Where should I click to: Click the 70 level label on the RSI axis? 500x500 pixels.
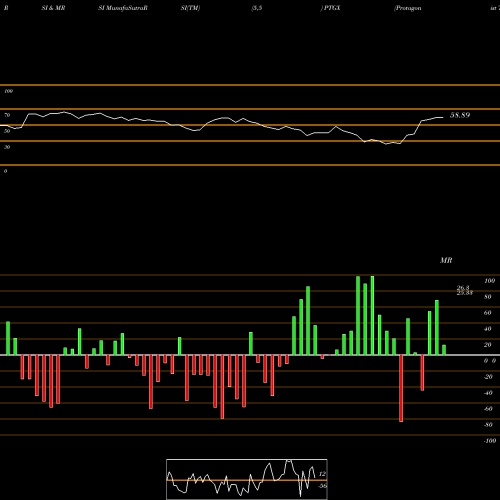pos(7,115)
